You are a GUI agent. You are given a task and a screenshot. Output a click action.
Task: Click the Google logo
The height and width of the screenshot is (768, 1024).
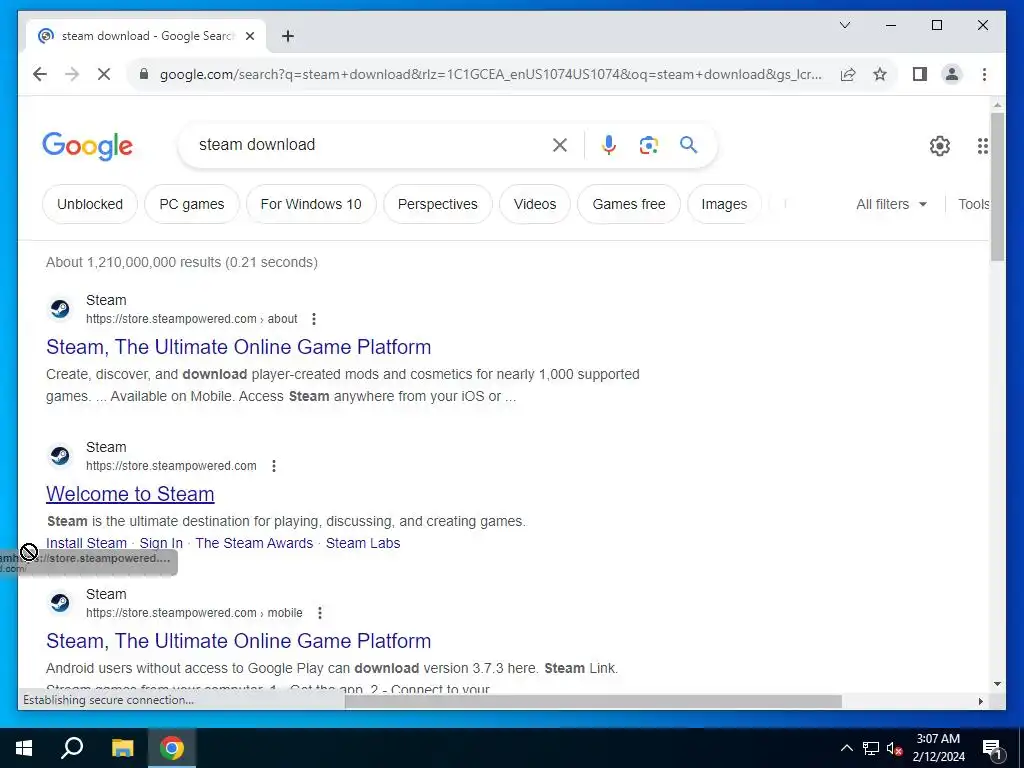point(88,146)
